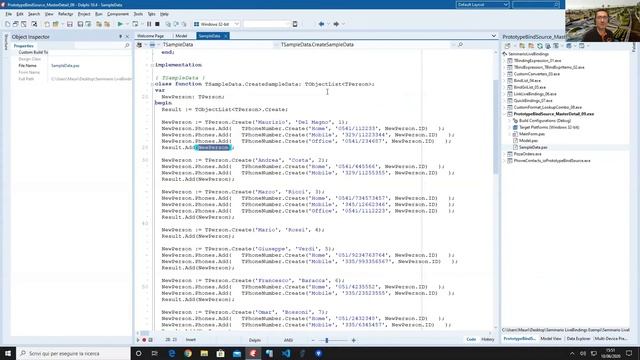This screenshot has height=360, width=640.
Task: Click the Mail app taskbar icon
Action: 237,353
